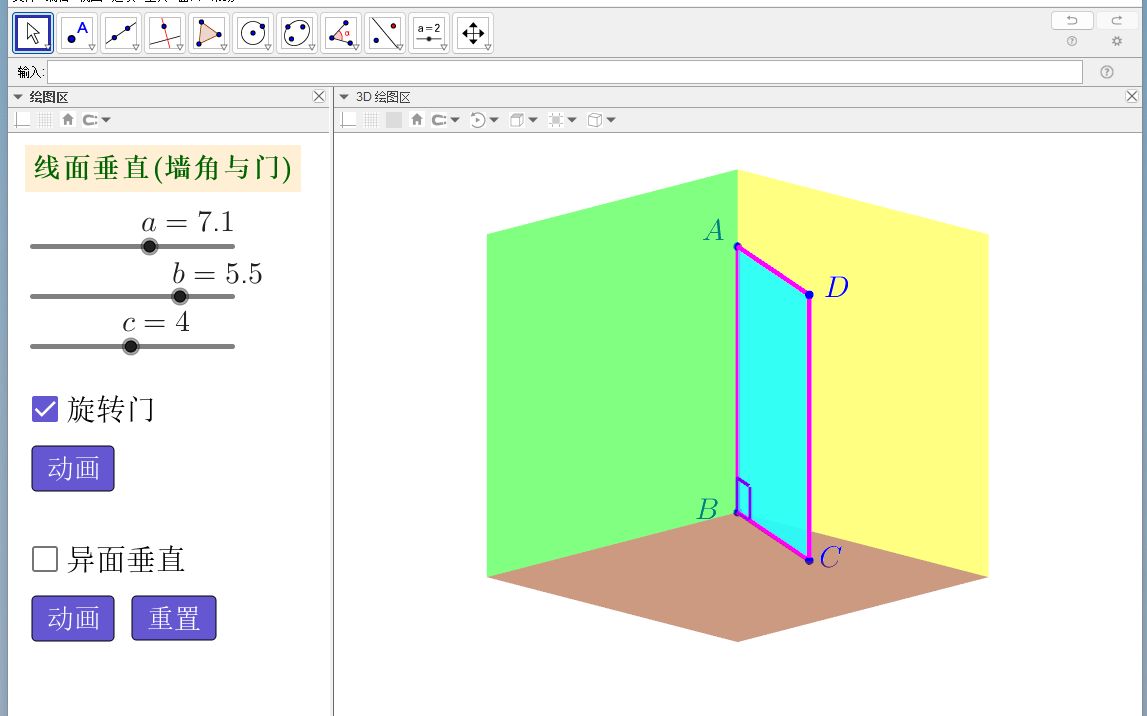Collapse the 3D 绘图区 style bar triangle
The image size is (1147, 716).
[x=345, y=97]
